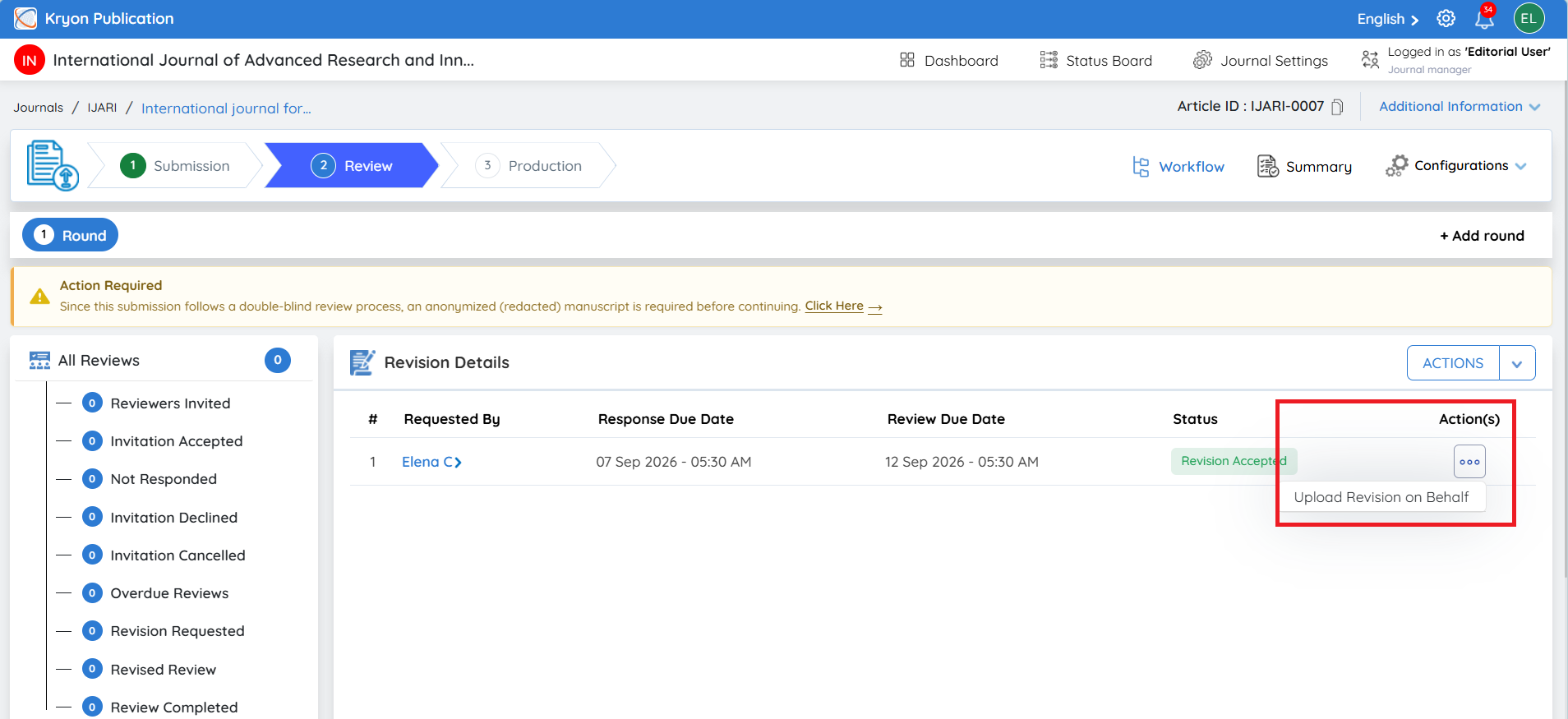Image resolution: width=1568 pixels, height=719 pixels.
Task: Click the EL user avatar
Action: tap(1529, 18)
